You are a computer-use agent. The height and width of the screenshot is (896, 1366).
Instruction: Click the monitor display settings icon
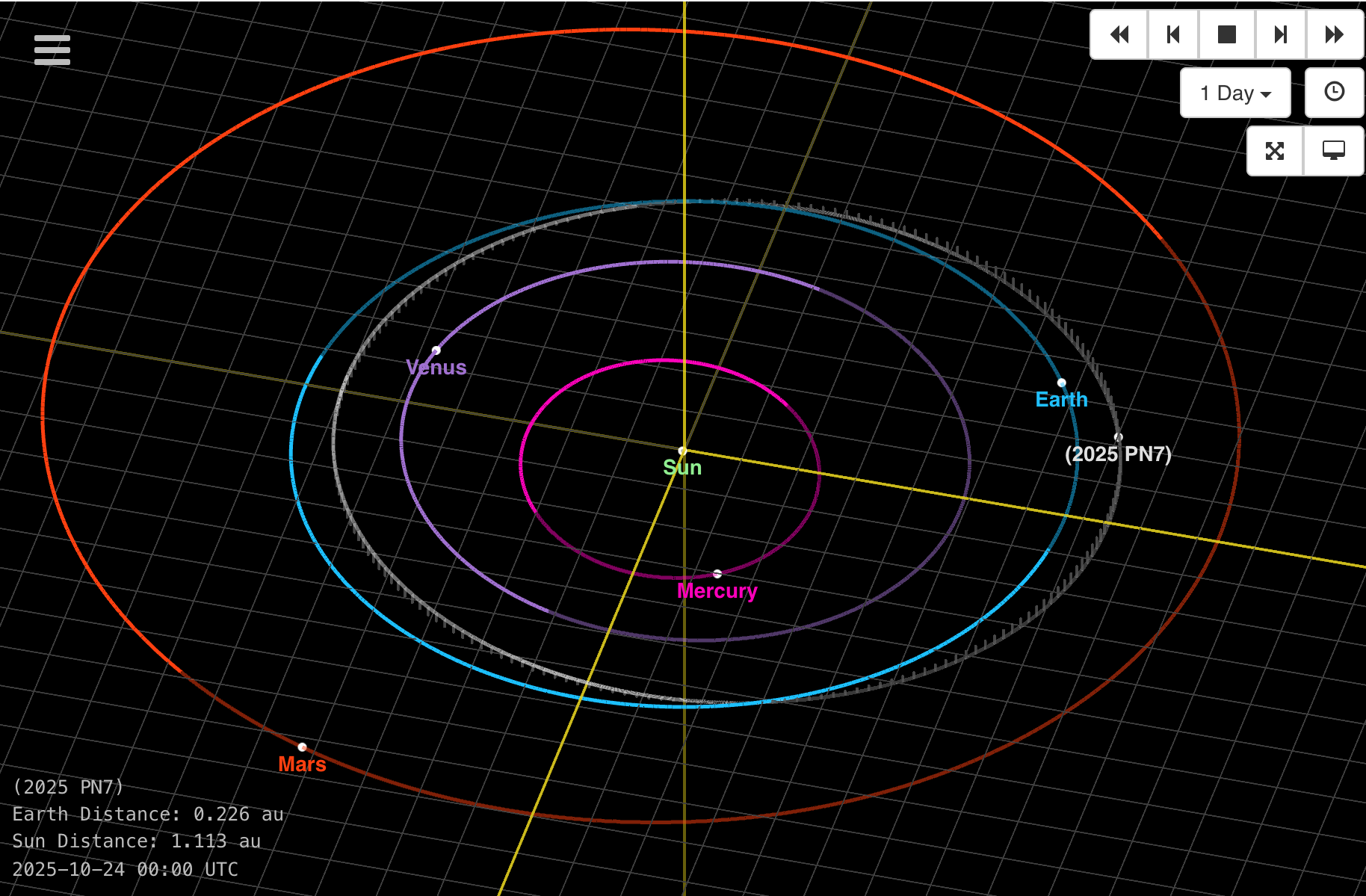[1333, 151]
